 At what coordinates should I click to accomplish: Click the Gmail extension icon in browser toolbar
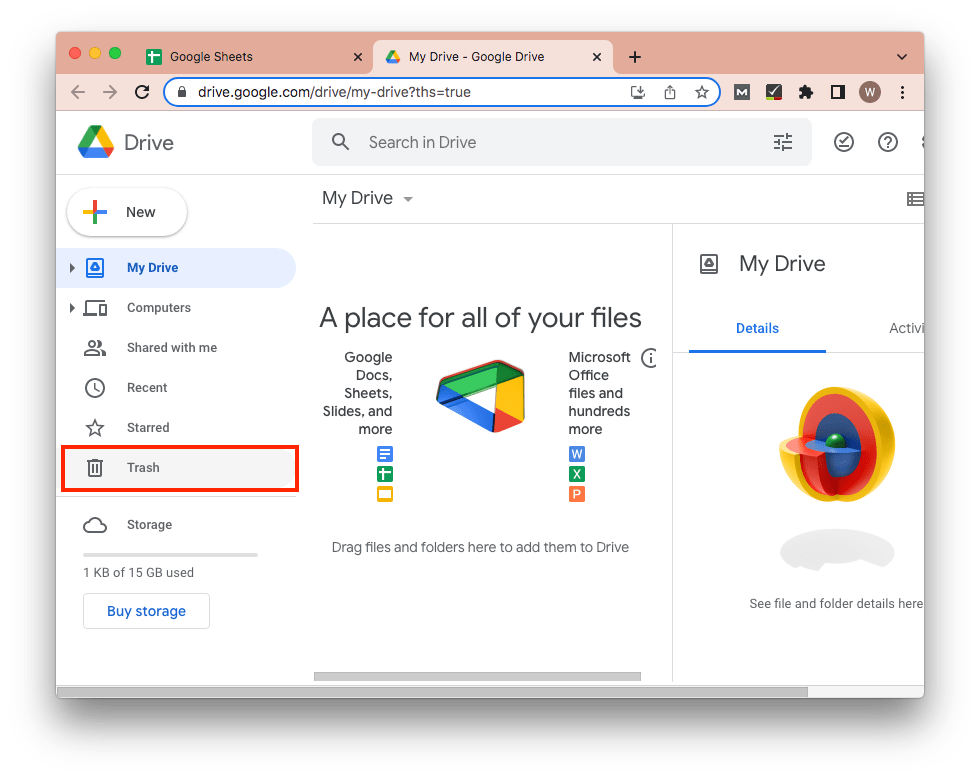point(741,91)
